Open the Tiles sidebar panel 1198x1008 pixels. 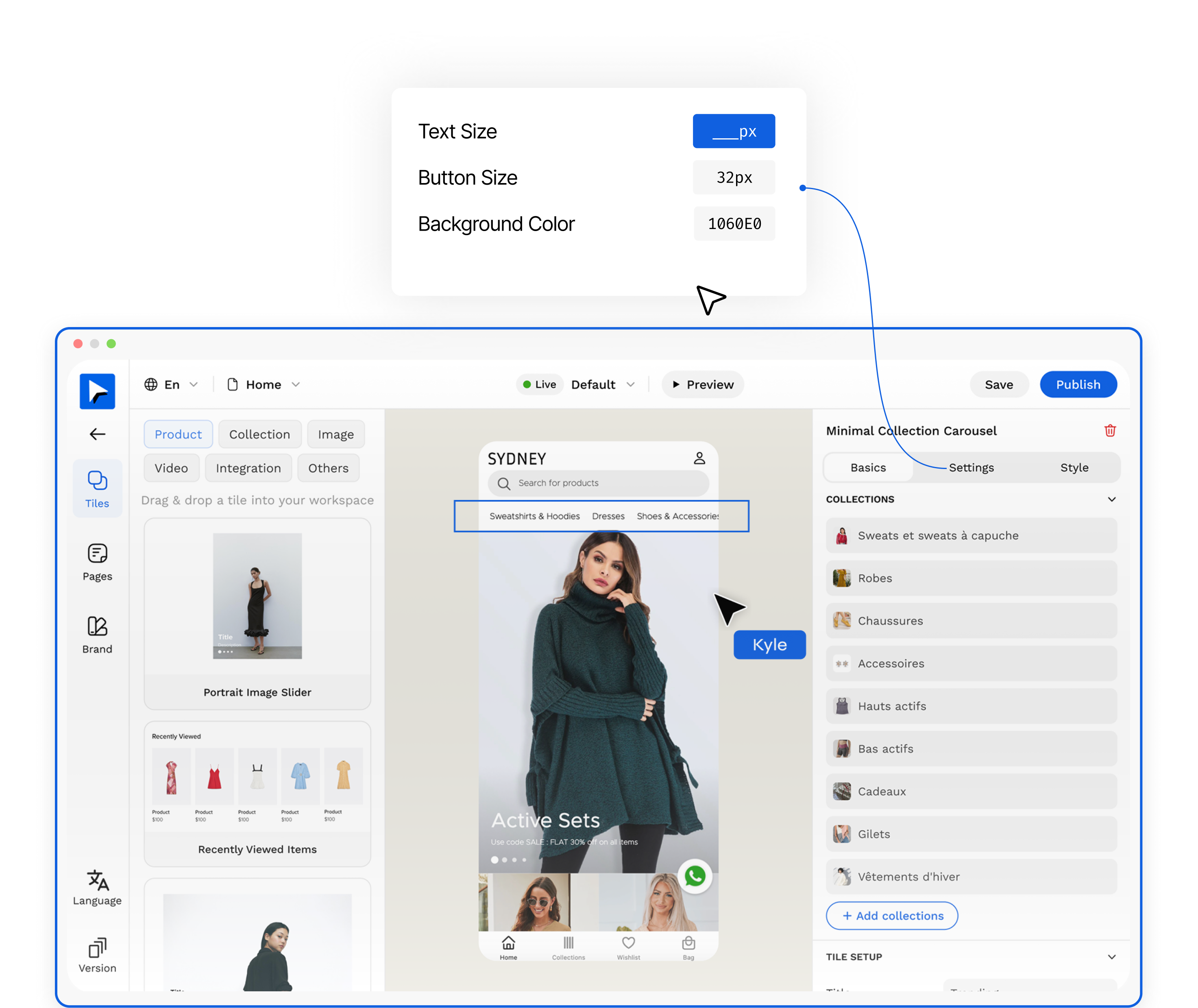(97, 489)
